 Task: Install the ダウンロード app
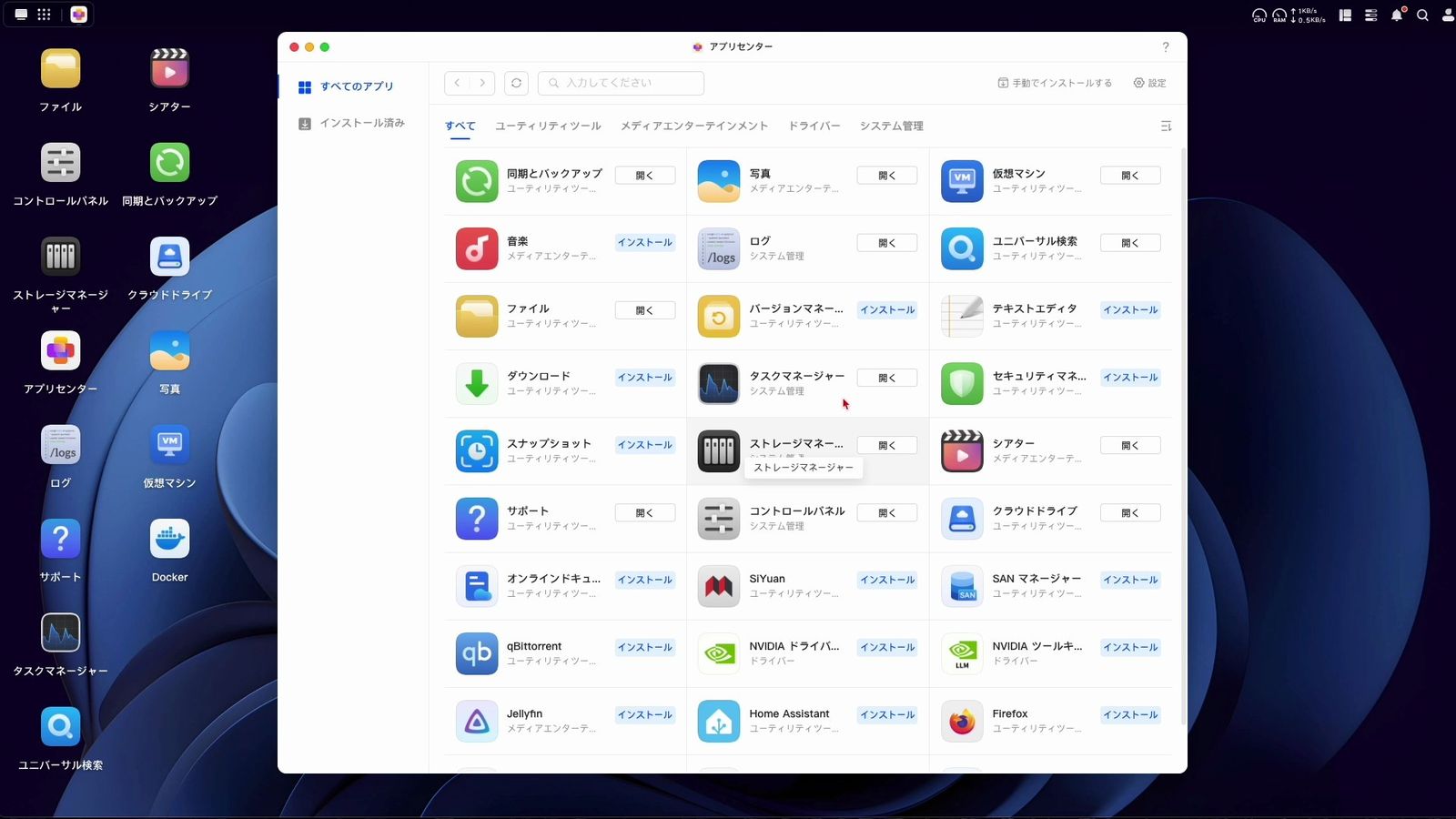click(645, 378)
